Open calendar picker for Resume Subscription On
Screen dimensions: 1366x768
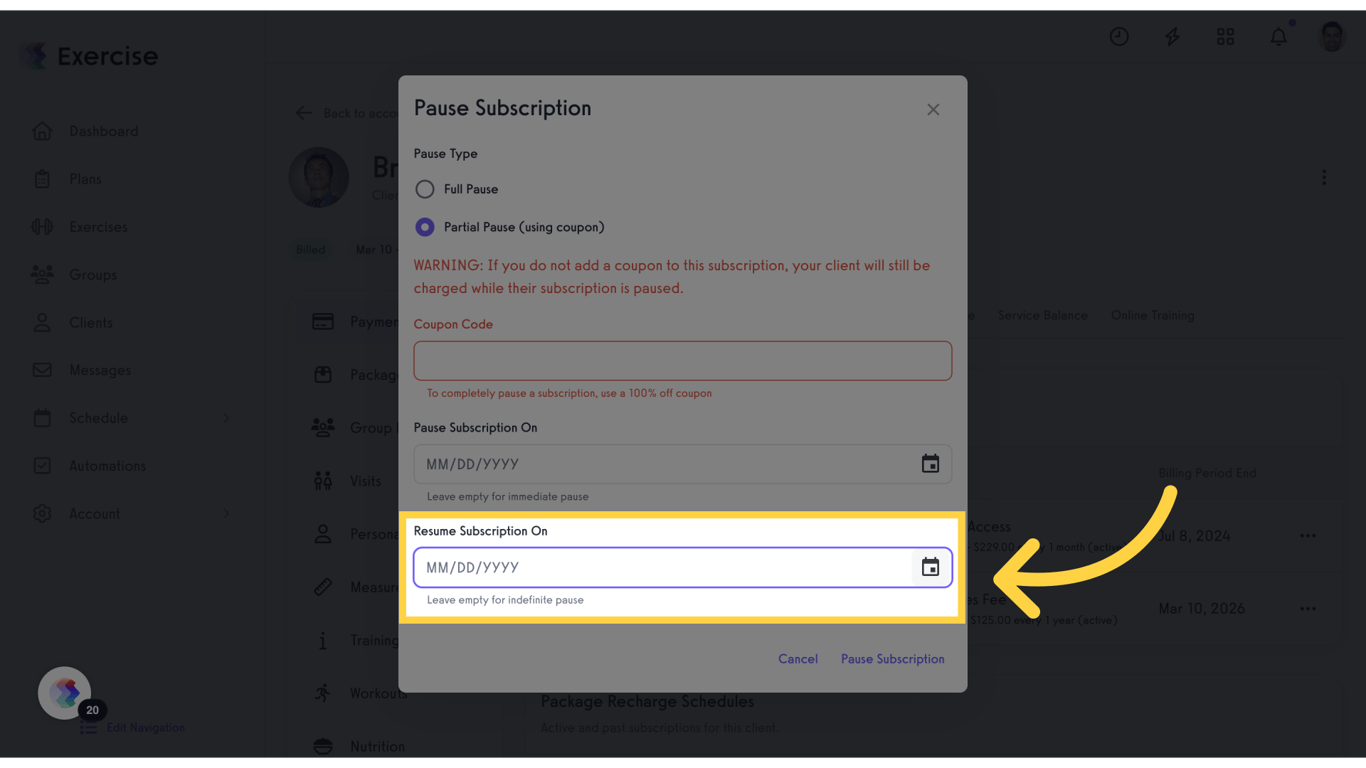pyautogui.click(x=930, y=567)
